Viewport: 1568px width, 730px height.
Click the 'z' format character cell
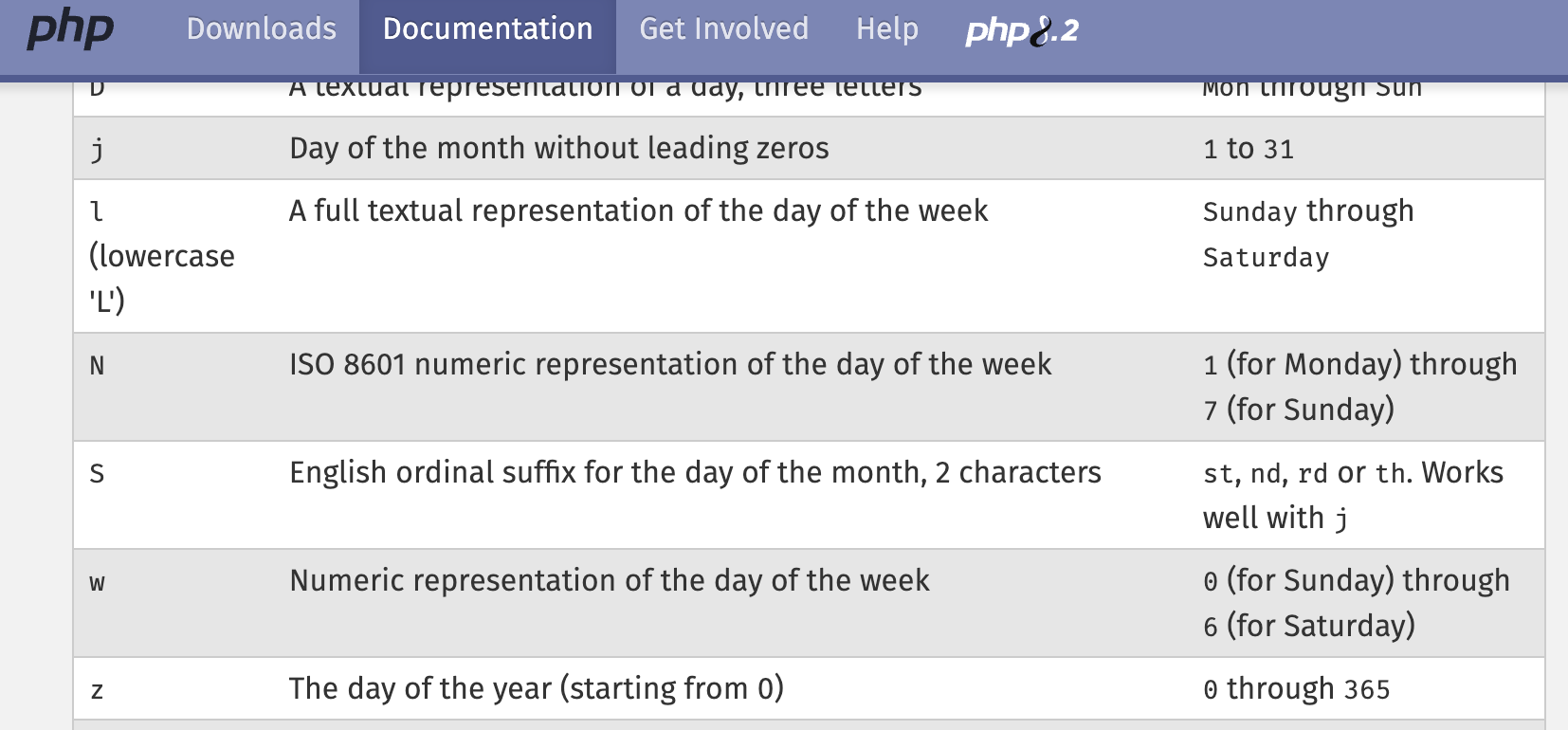click(x=97, y=690)
